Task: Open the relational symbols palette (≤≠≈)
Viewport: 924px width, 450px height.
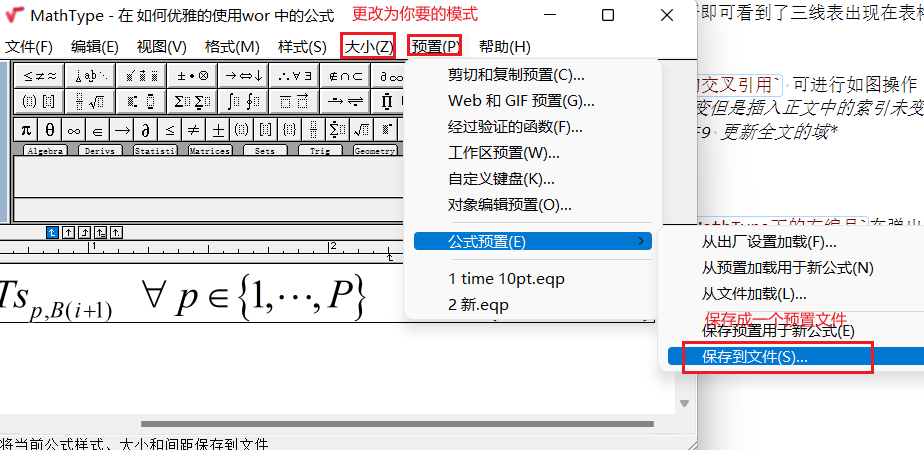Action: (39, 75)
